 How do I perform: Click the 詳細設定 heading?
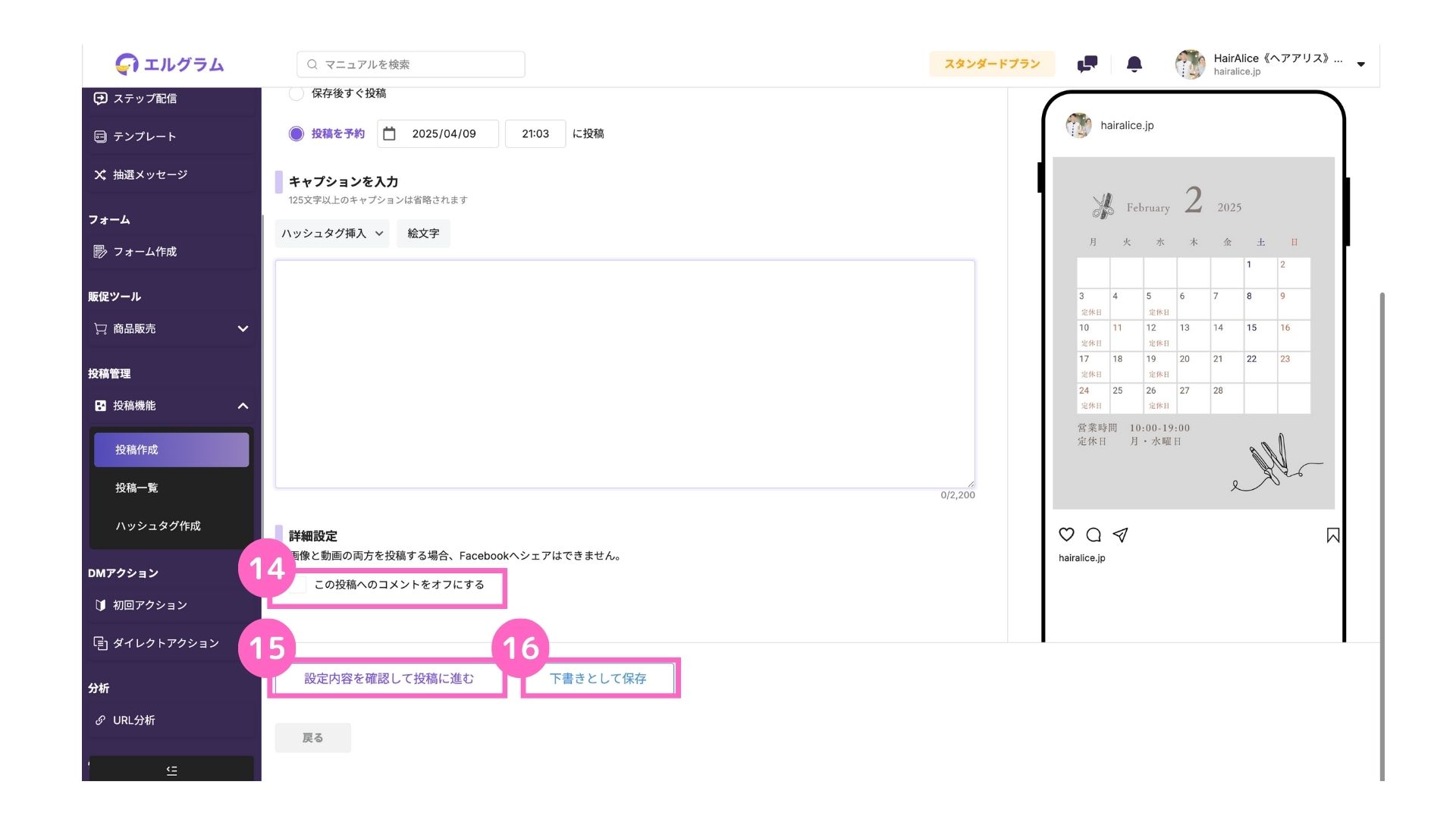pos(313,536)
